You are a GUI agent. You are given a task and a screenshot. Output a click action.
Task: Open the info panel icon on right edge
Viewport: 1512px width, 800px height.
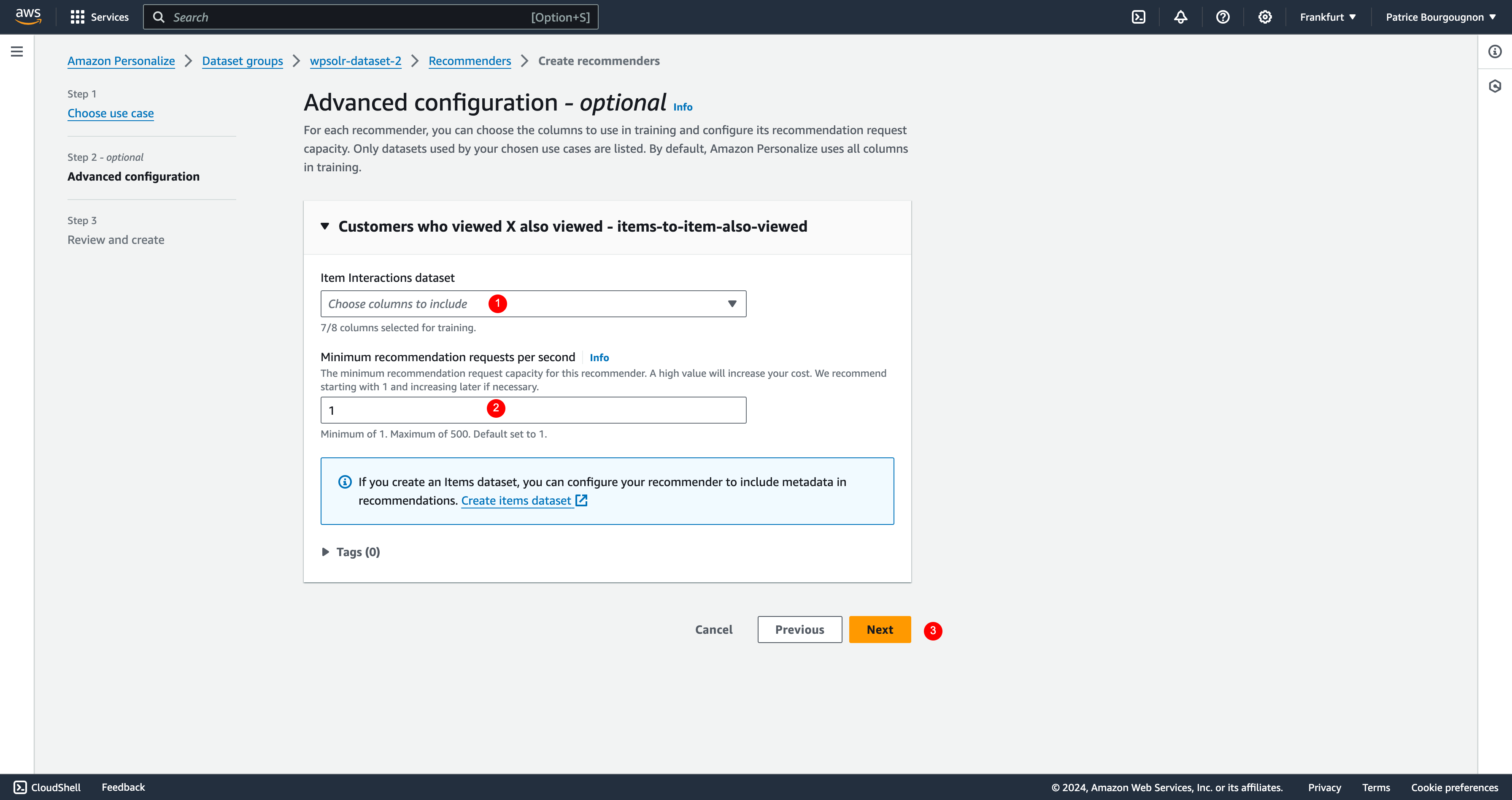[x=1494, y=51]
